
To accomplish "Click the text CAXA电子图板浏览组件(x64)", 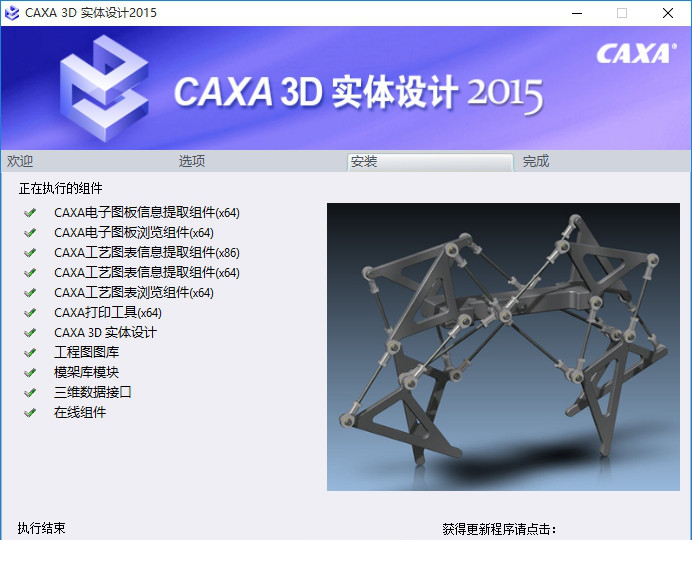I will (x=134, y=233).
